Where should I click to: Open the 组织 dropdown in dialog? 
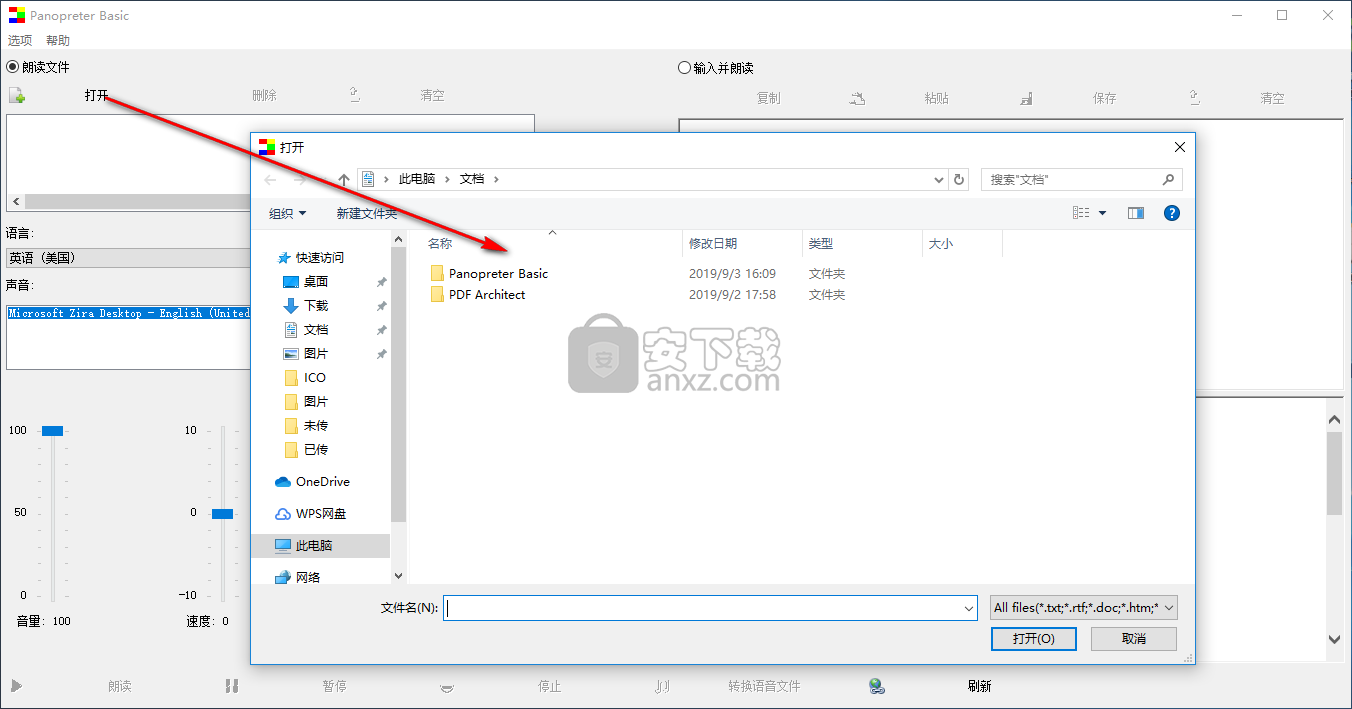coord(288,213)
